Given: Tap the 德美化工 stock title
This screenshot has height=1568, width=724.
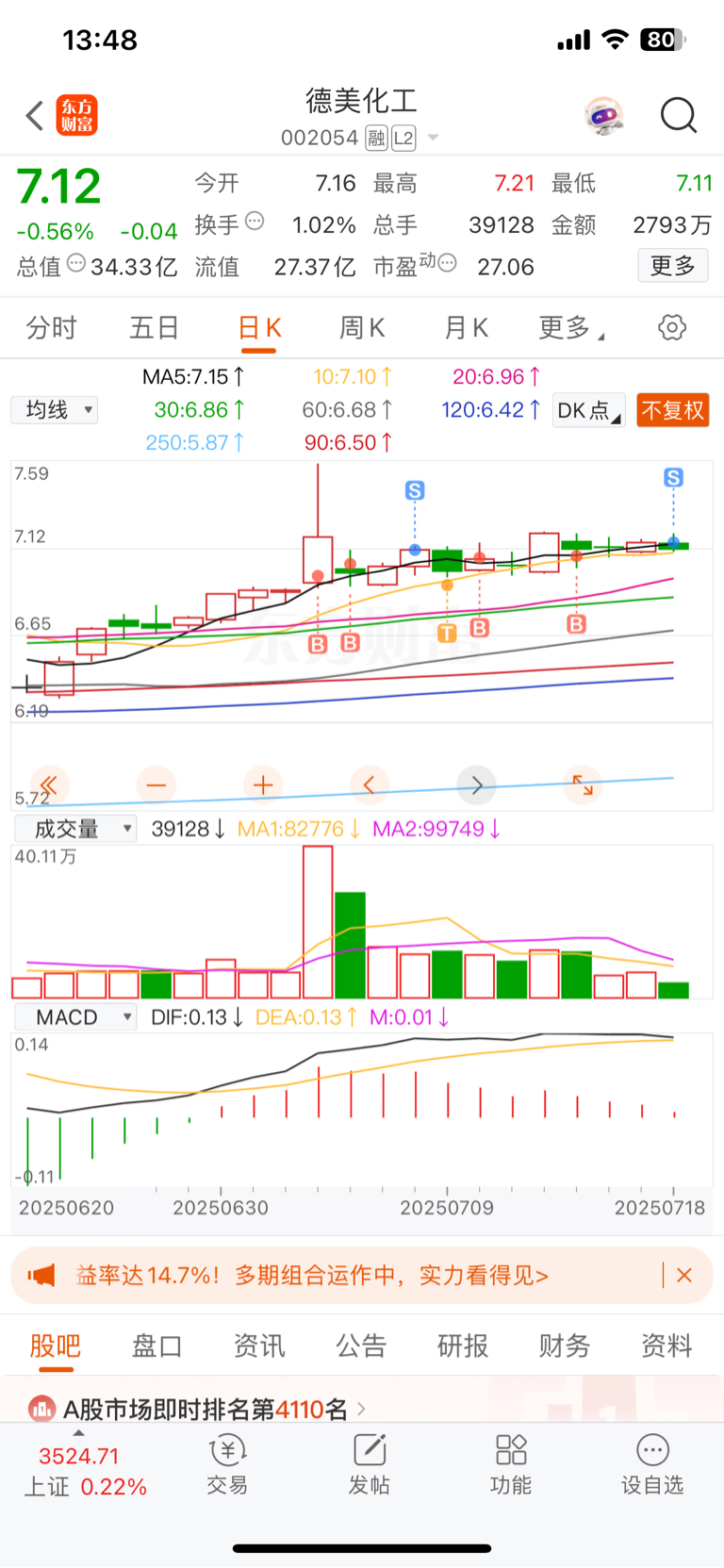Looking at the screenshot, I should coord(361,100).
